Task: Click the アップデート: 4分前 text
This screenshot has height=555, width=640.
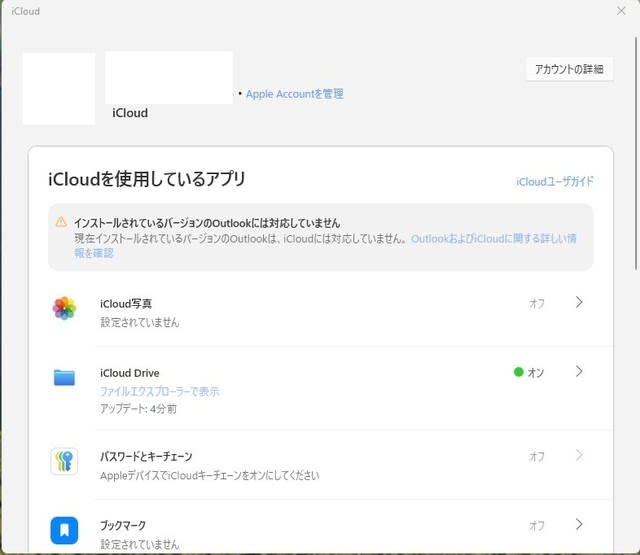Action: coord(138,409)
